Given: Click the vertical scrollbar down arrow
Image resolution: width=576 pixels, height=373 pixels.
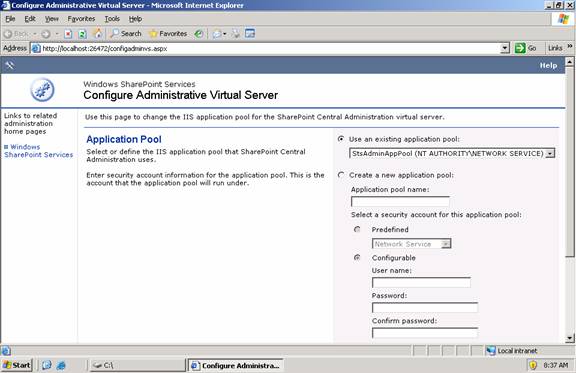Looking at the screenshot, I should pyautogui.click(x=569, y=338).
